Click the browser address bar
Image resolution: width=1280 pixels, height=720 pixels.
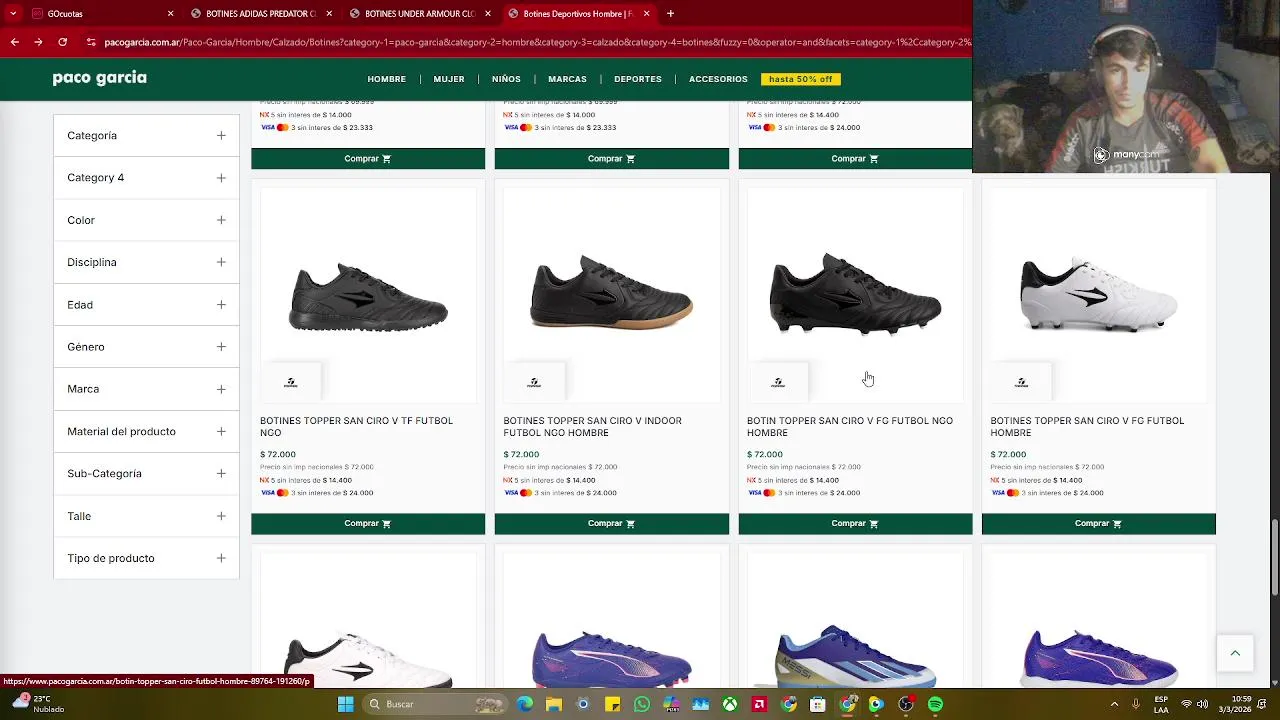click(528, 42)
